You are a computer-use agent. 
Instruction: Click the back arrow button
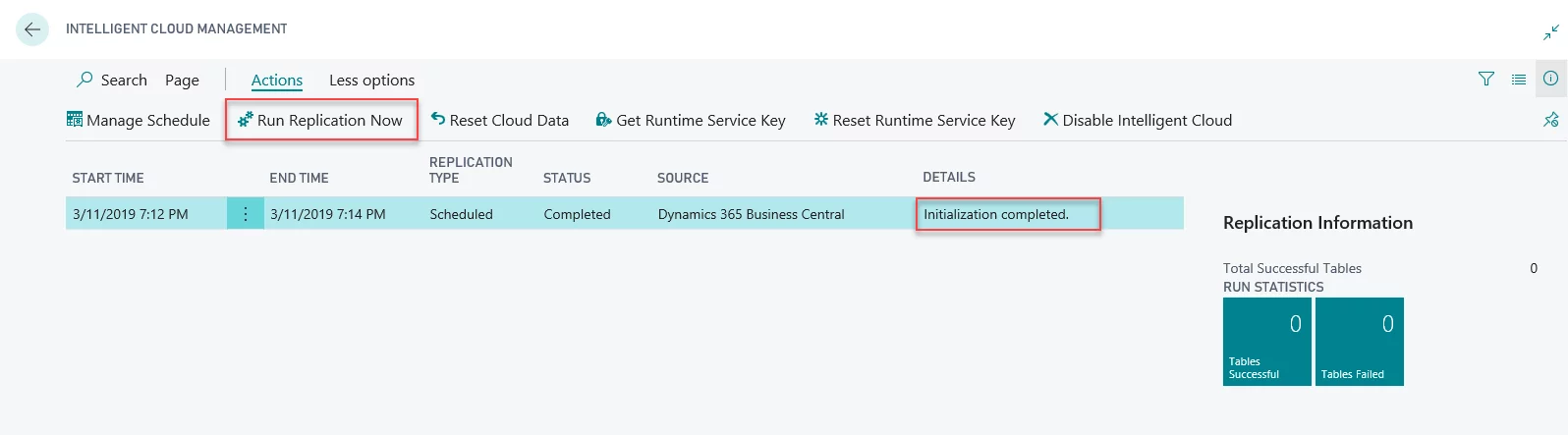(32, 29)
